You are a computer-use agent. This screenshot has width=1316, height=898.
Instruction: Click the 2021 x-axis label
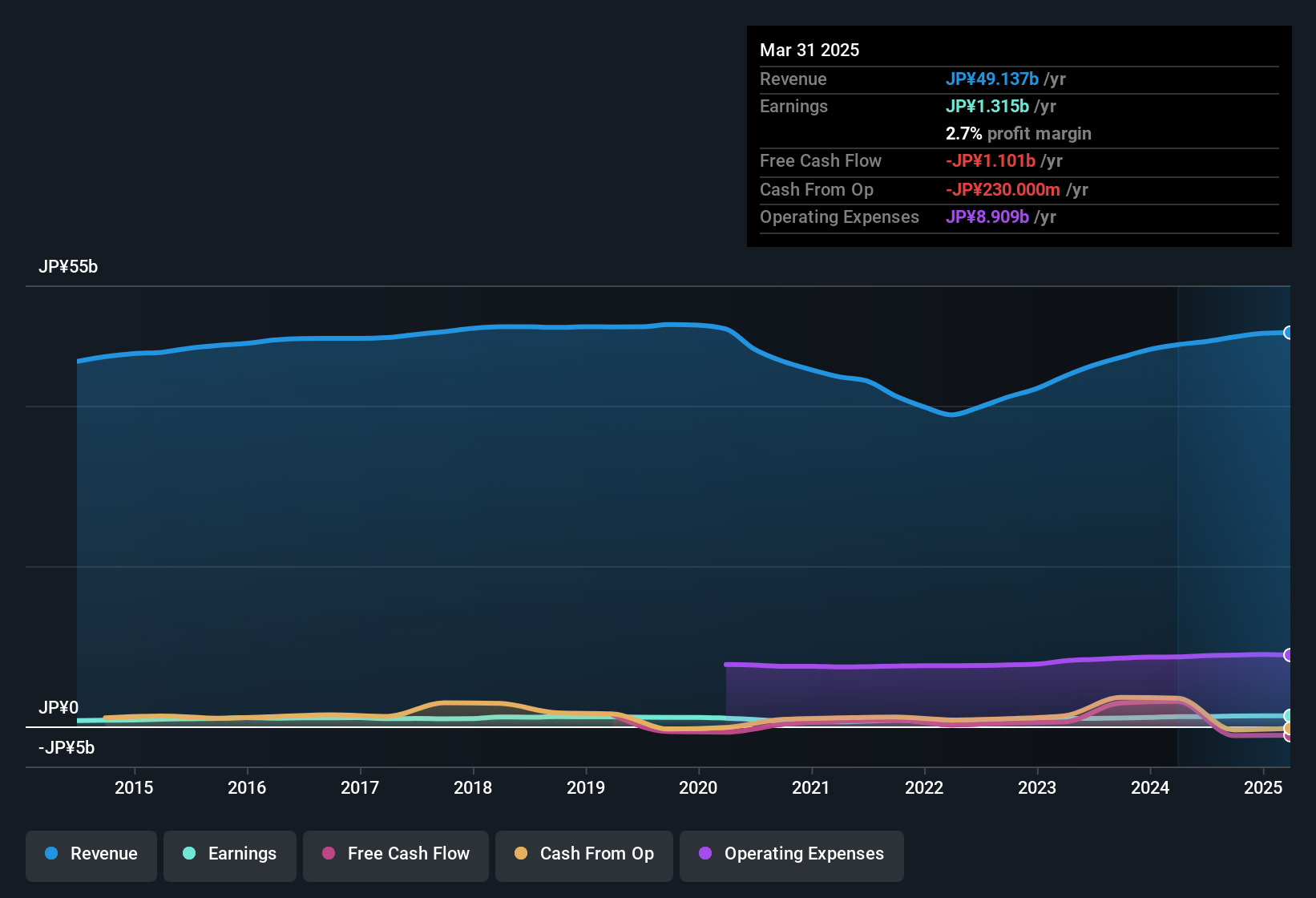click(x=811, y=787)
